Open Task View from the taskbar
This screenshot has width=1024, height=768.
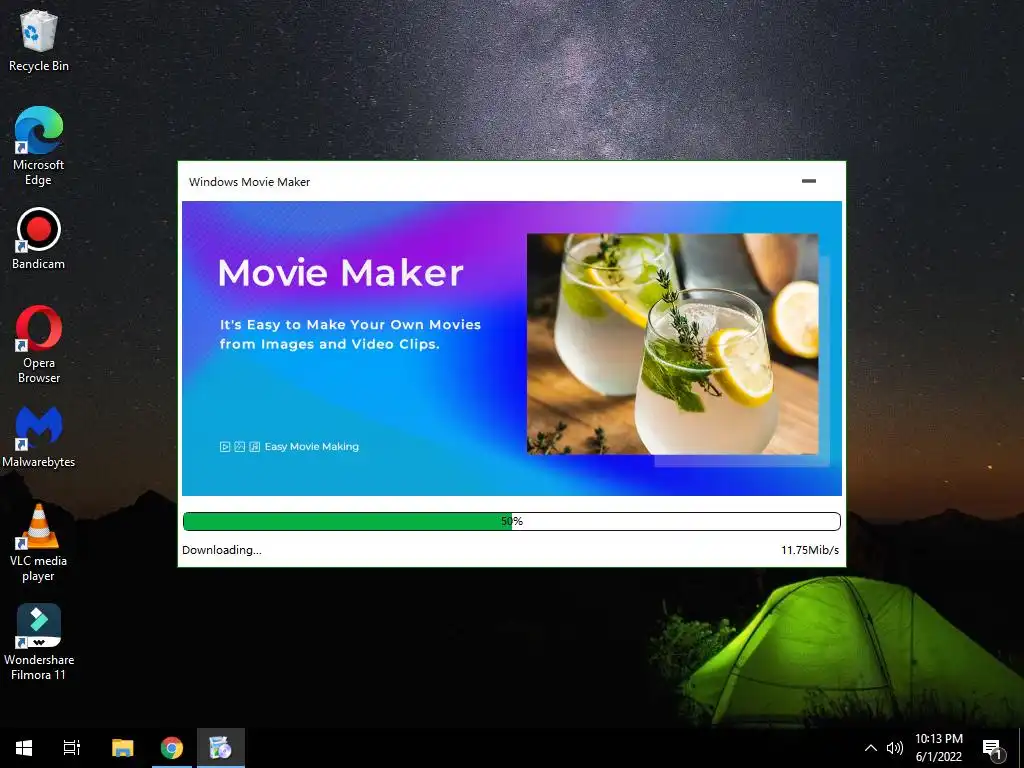click(x=72, y=748)
